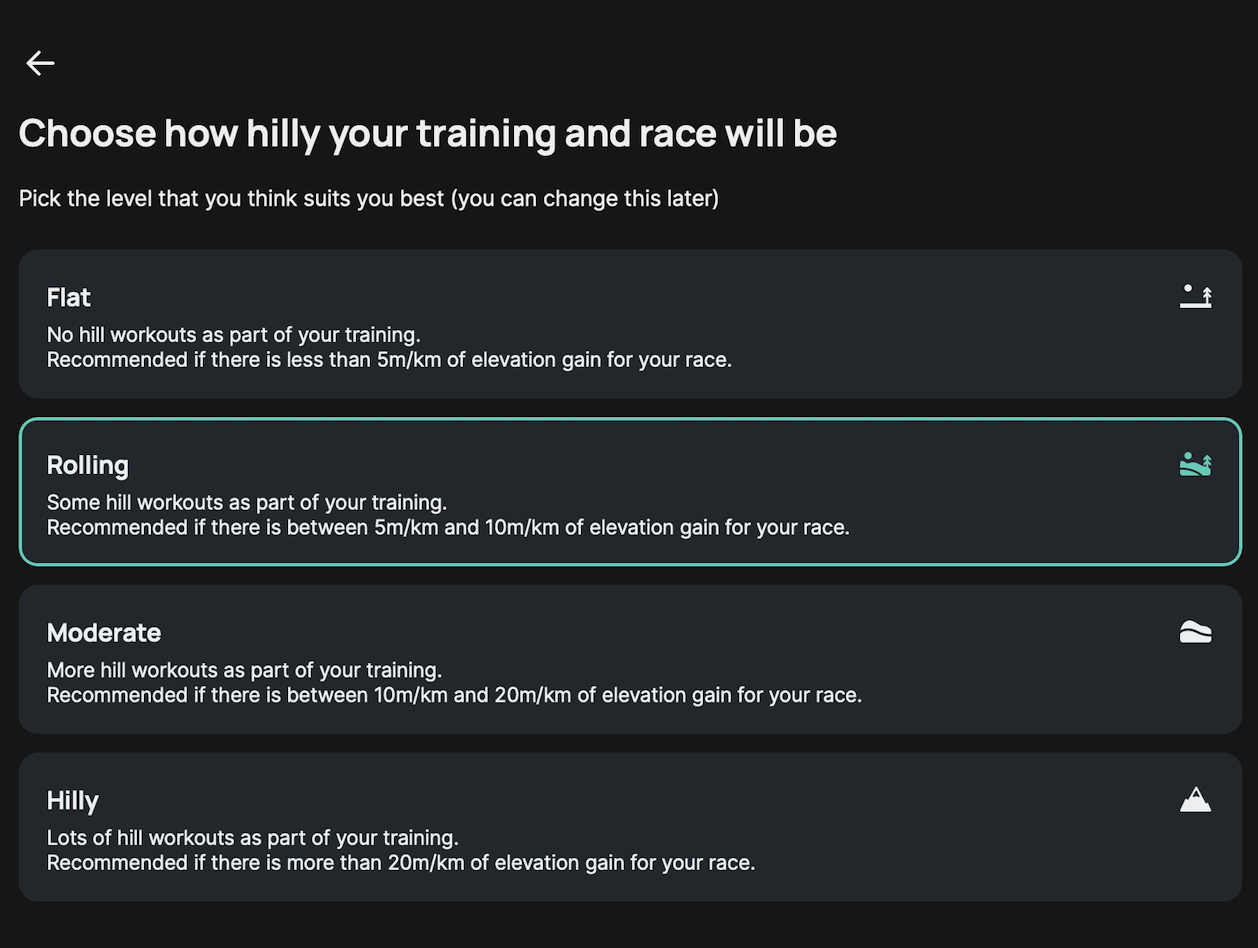
Task: Click "Pick the level that you think" text
Action: [231, 199]
